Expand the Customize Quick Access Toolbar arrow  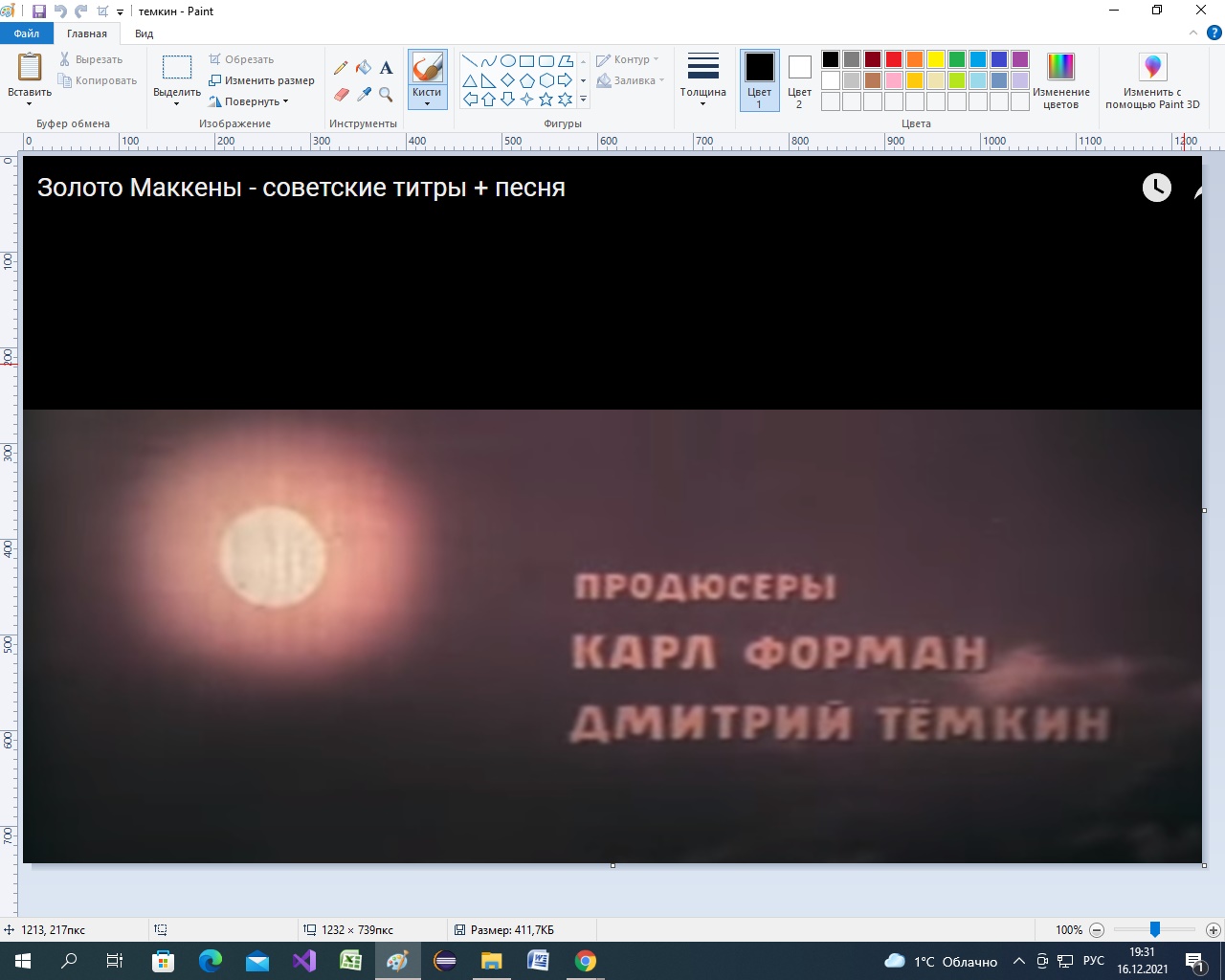coord(121,12)
